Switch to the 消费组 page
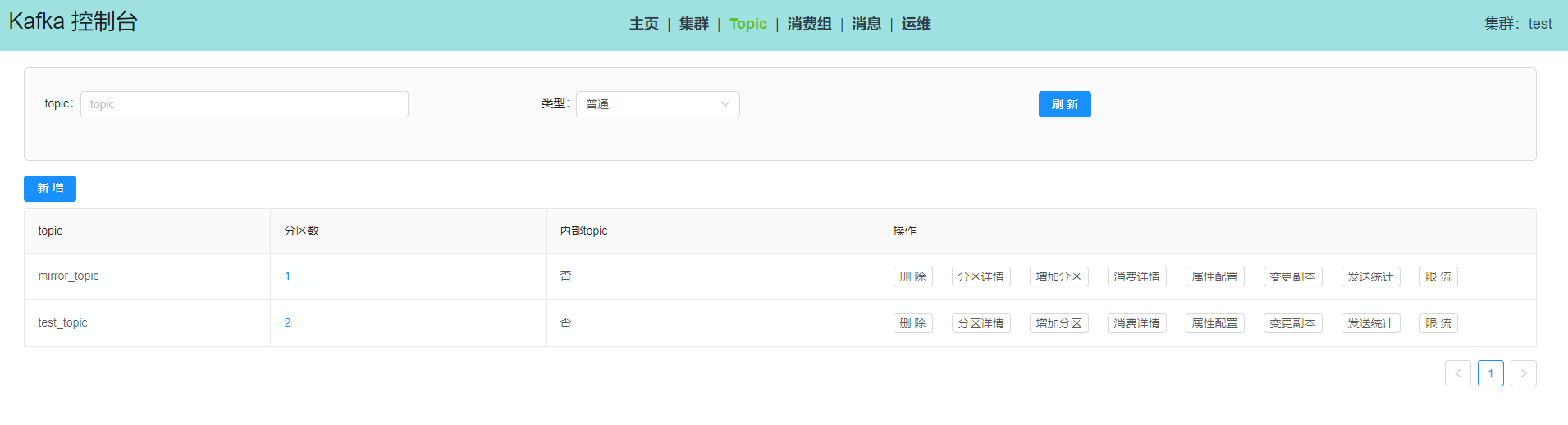 [x=809, y=24]
